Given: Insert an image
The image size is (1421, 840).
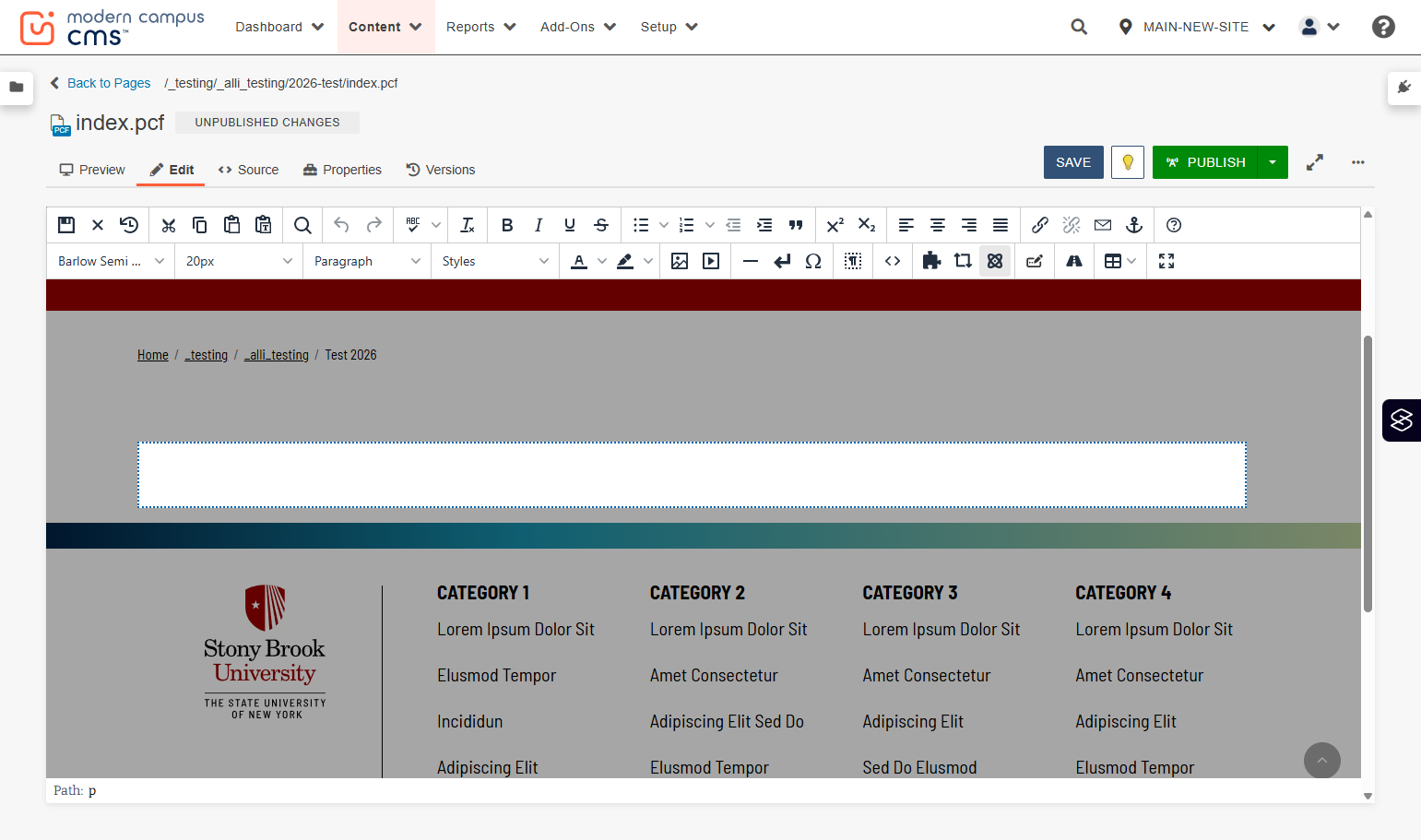Looking at the screenshot, I should click(x=680, y=261).
